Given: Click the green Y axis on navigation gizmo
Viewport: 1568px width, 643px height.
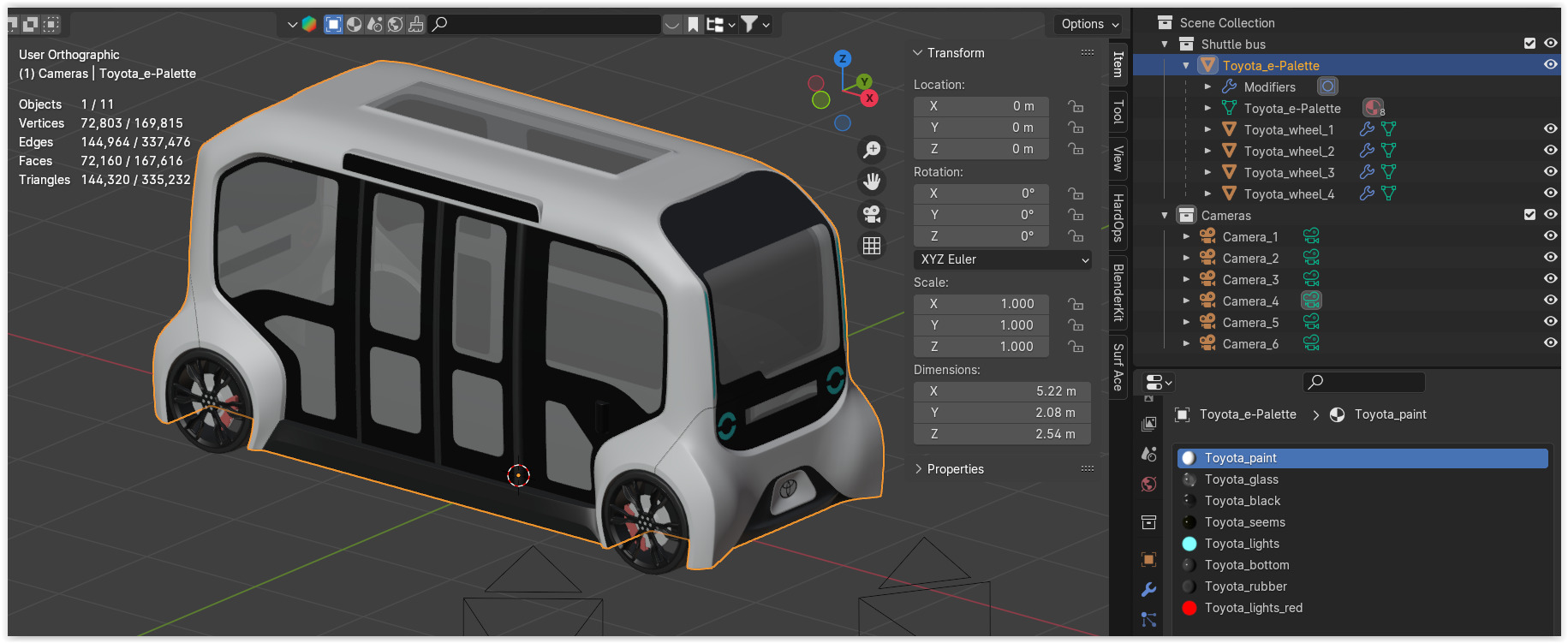Looking at the screenshot, I should 864,82.
